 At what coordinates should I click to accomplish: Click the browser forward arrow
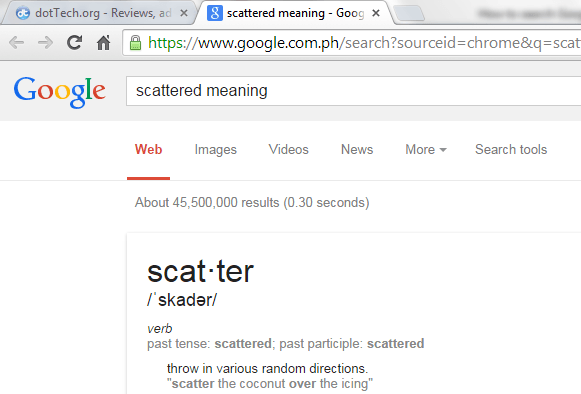pos(46,43)
